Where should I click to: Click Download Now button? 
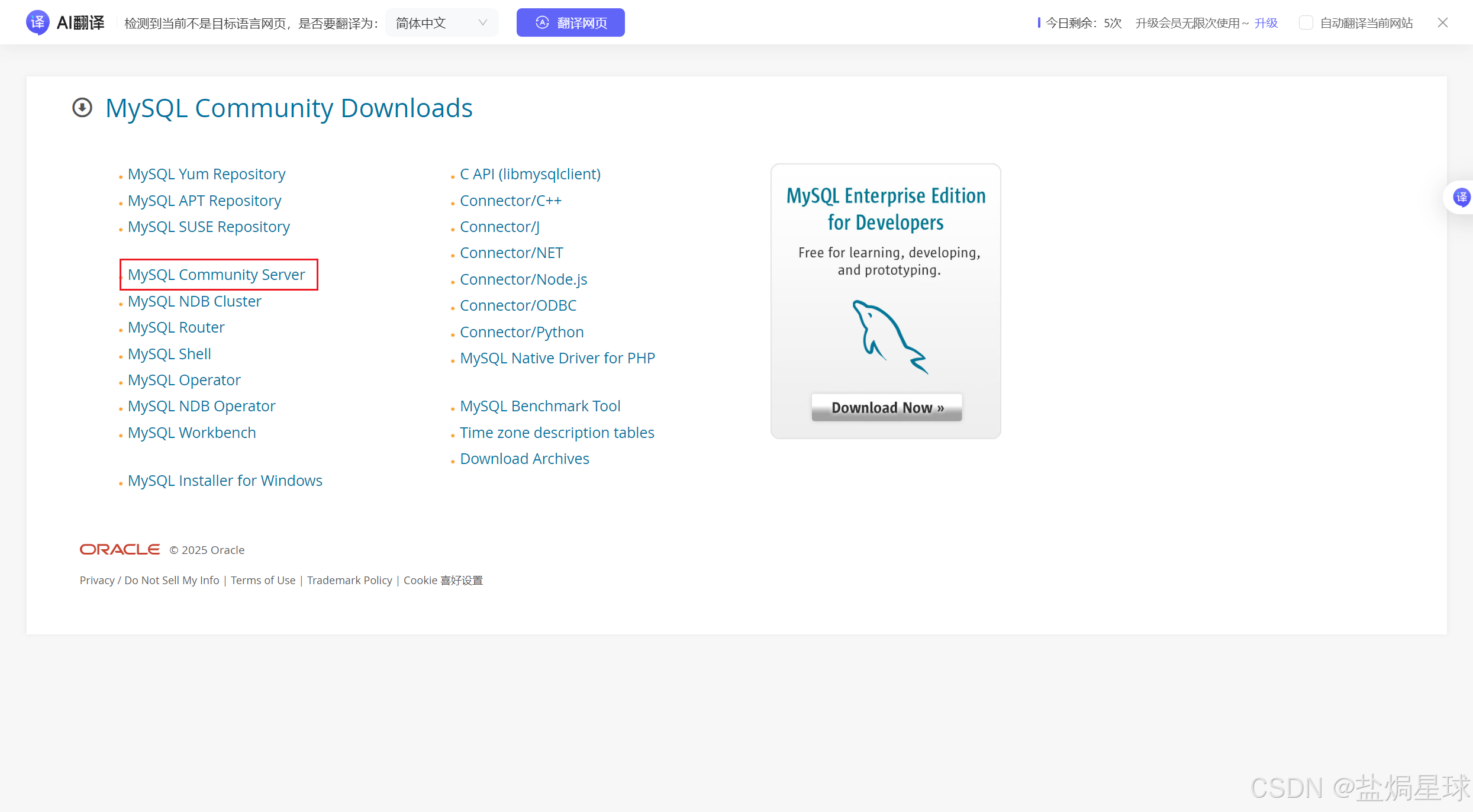tap(887, 407)
